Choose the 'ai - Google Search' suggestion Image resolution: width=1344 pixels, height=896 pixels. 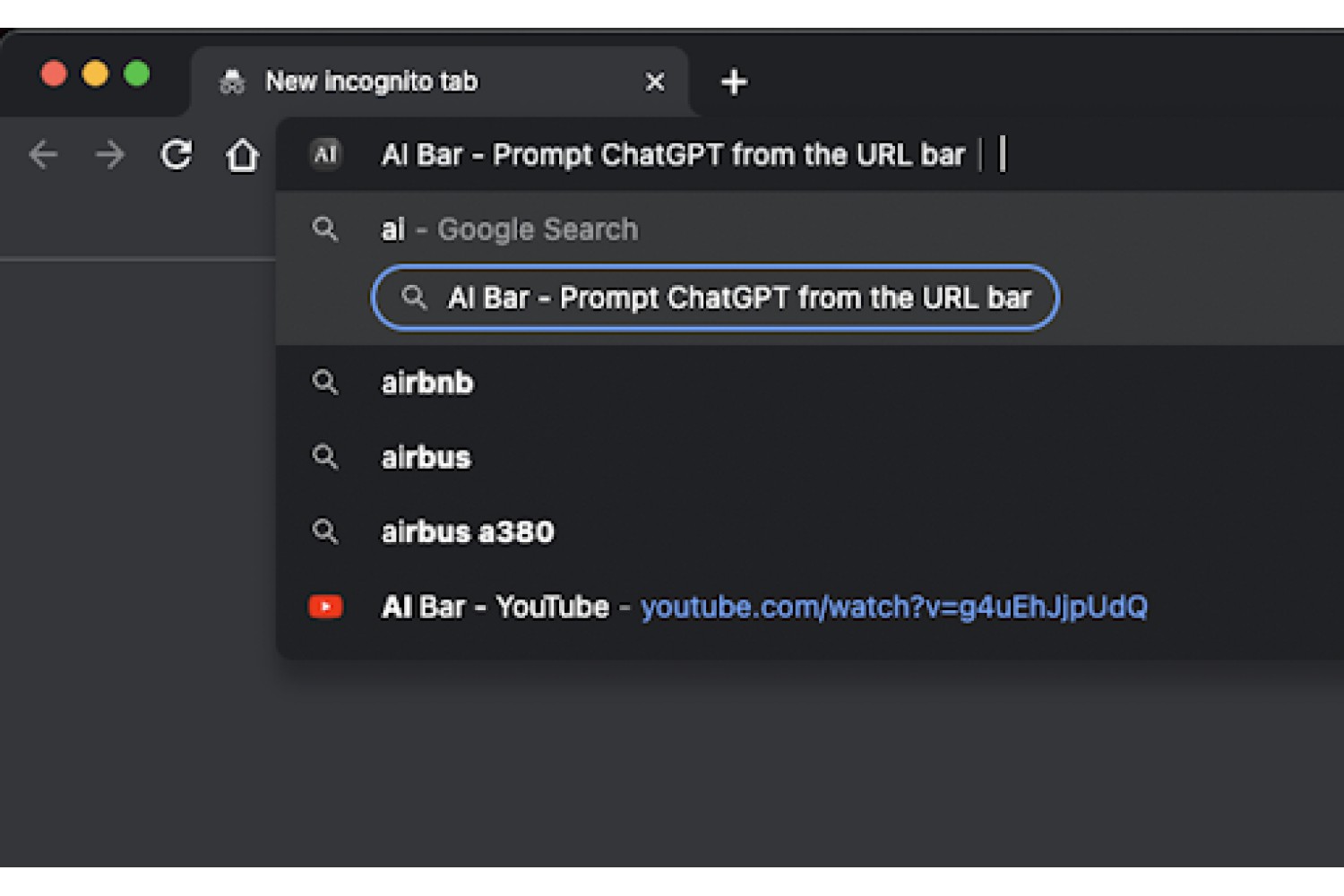810,229
